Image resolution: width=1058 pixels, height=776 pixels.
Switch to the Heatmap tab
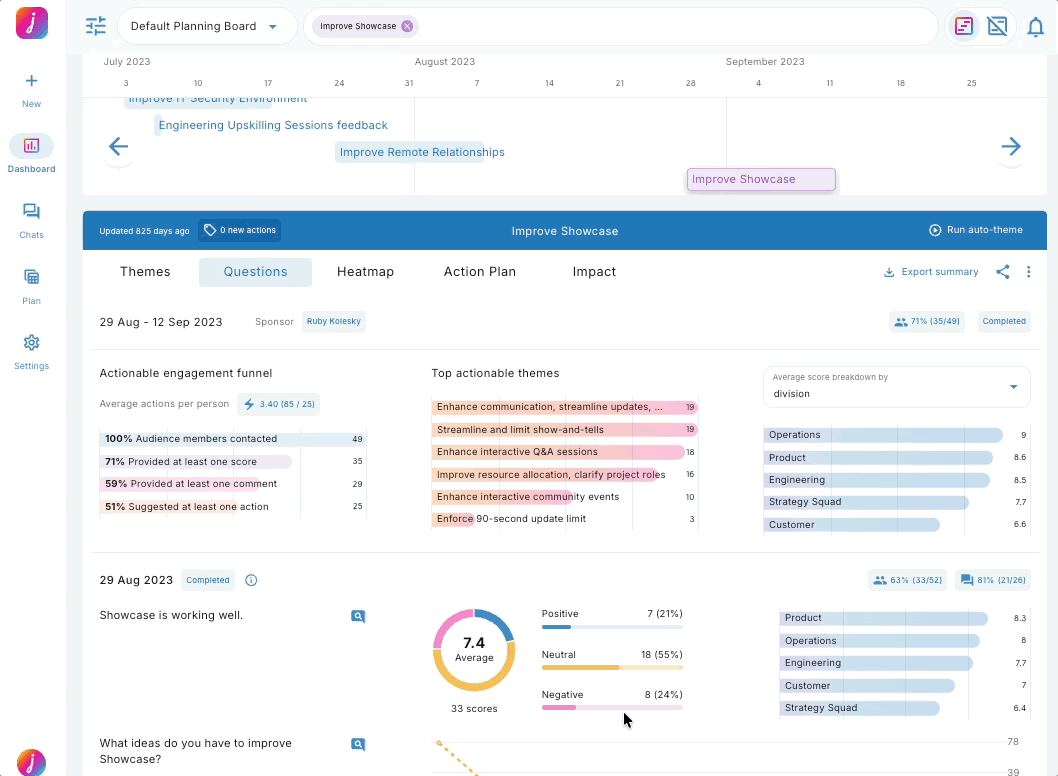[x=365, y=272]
